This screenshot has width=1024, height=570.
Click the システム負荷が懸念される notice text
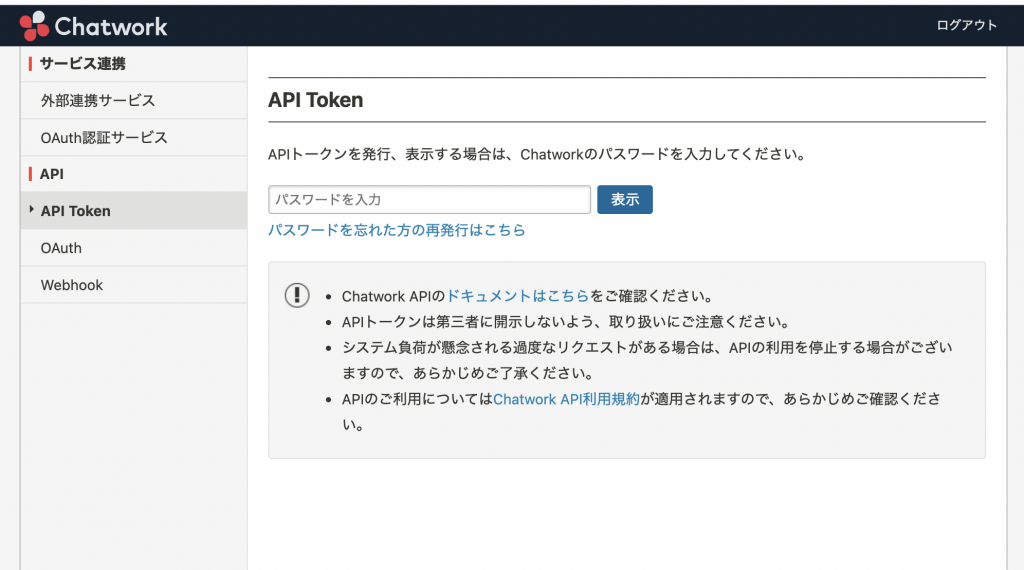(x=647, y=360)
